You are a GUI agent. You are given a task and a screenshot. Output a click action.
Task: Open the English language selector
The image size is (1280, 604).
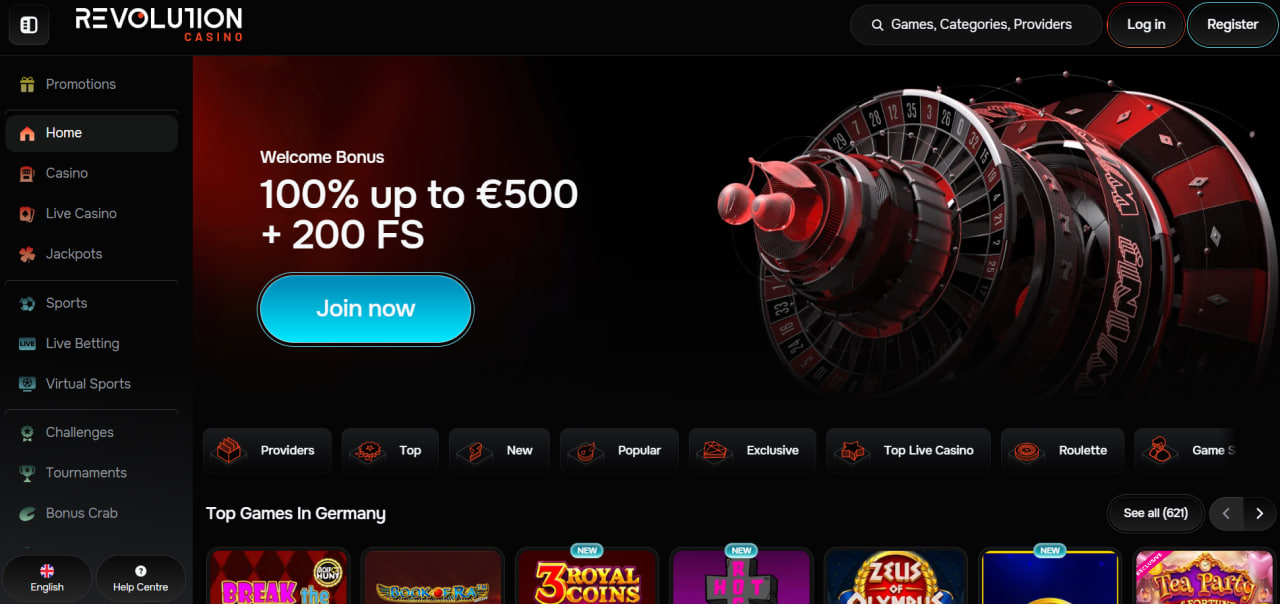click(47, 579)
